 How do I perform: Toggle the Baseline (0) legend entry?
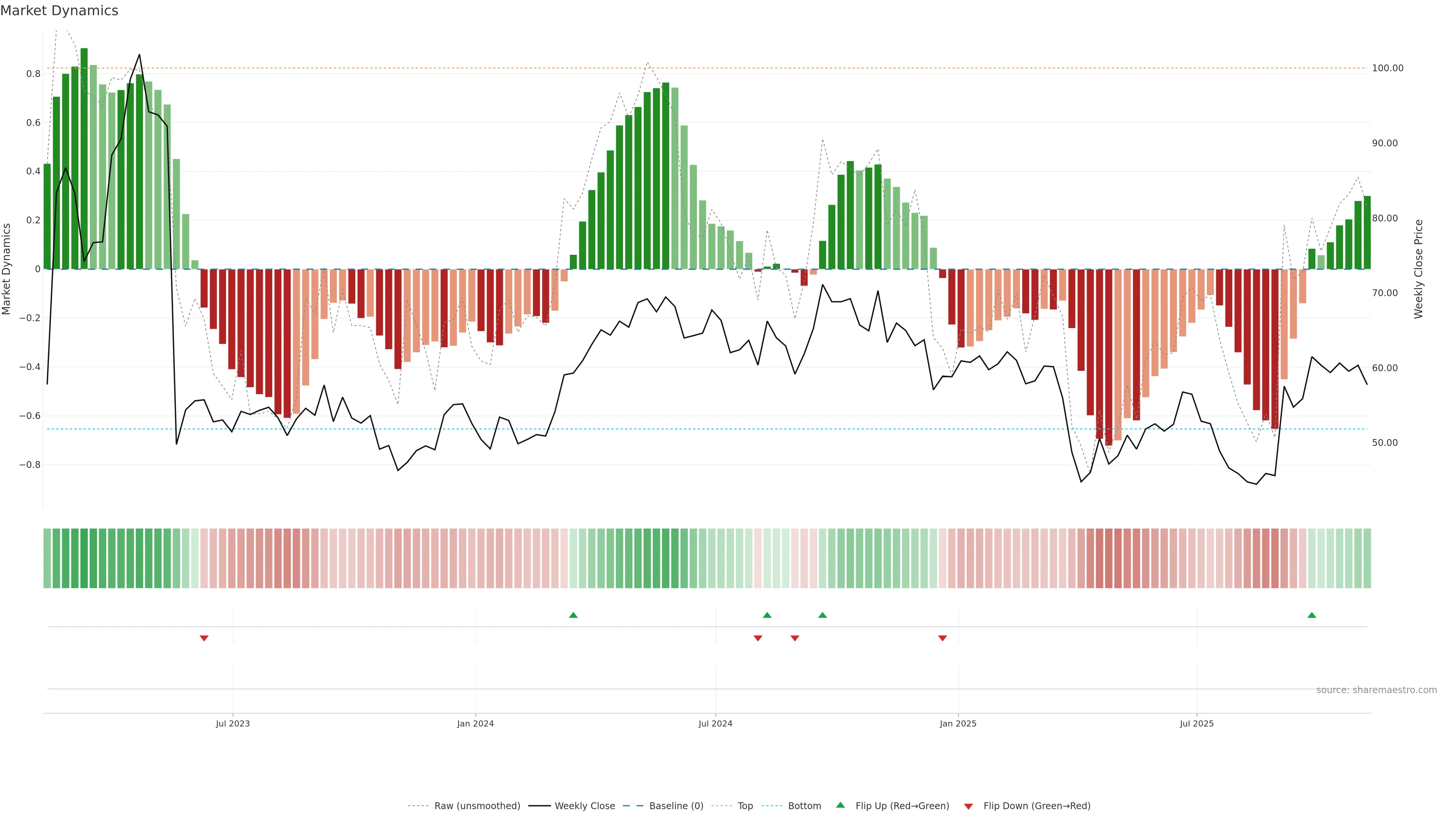pyautogui.click(x=676, y=806)
